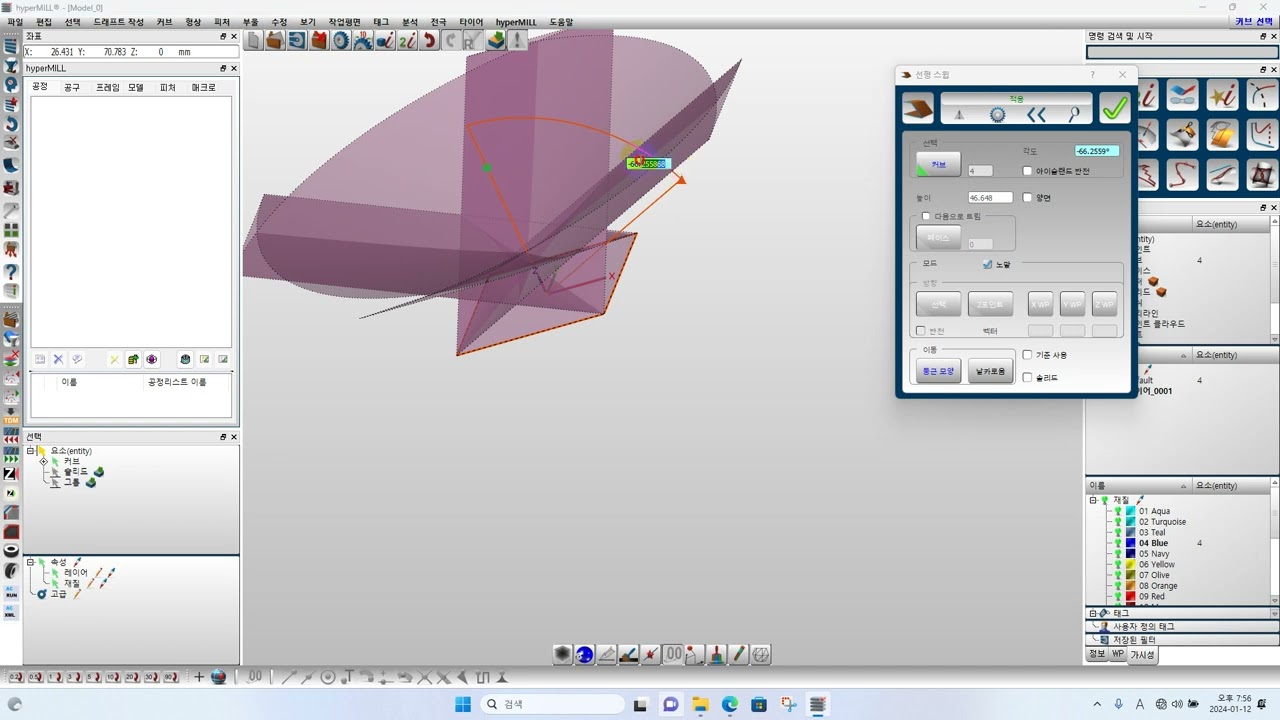Select the 05 Navy color swatch
This screenshot has height=720, width=1280.
(1130, 554)
